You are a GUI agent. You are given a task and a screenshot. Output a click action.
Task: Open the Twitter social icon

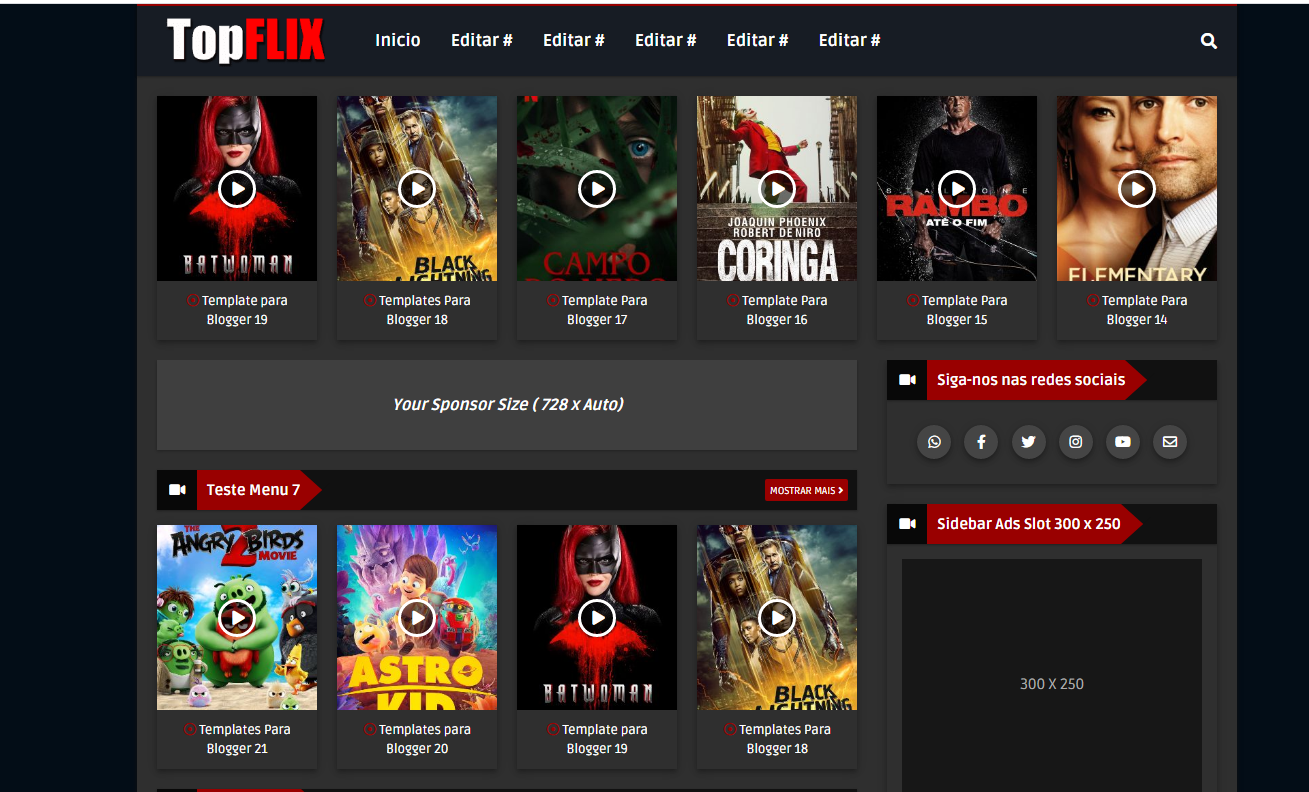[1028, 442]
